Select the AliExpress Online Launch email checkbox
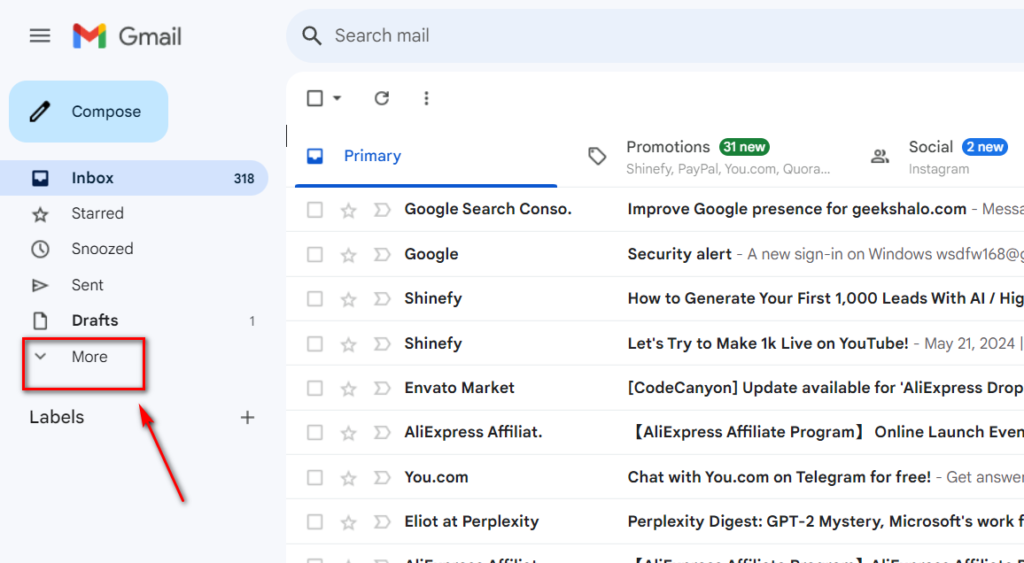 [315, 432]
